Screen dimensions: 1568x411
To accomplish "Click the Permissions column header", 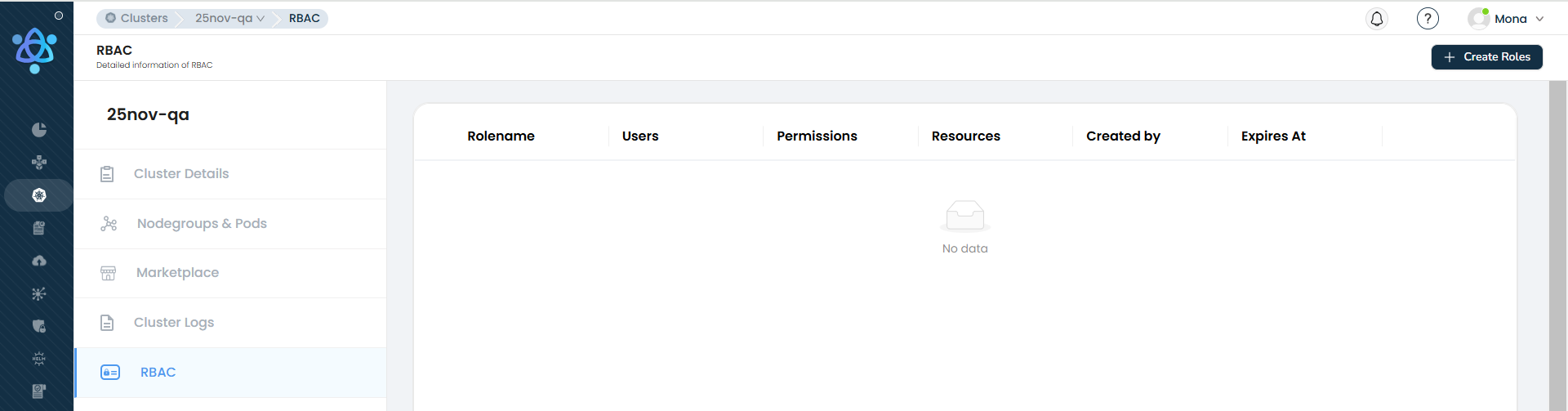I will pos(817,136).
